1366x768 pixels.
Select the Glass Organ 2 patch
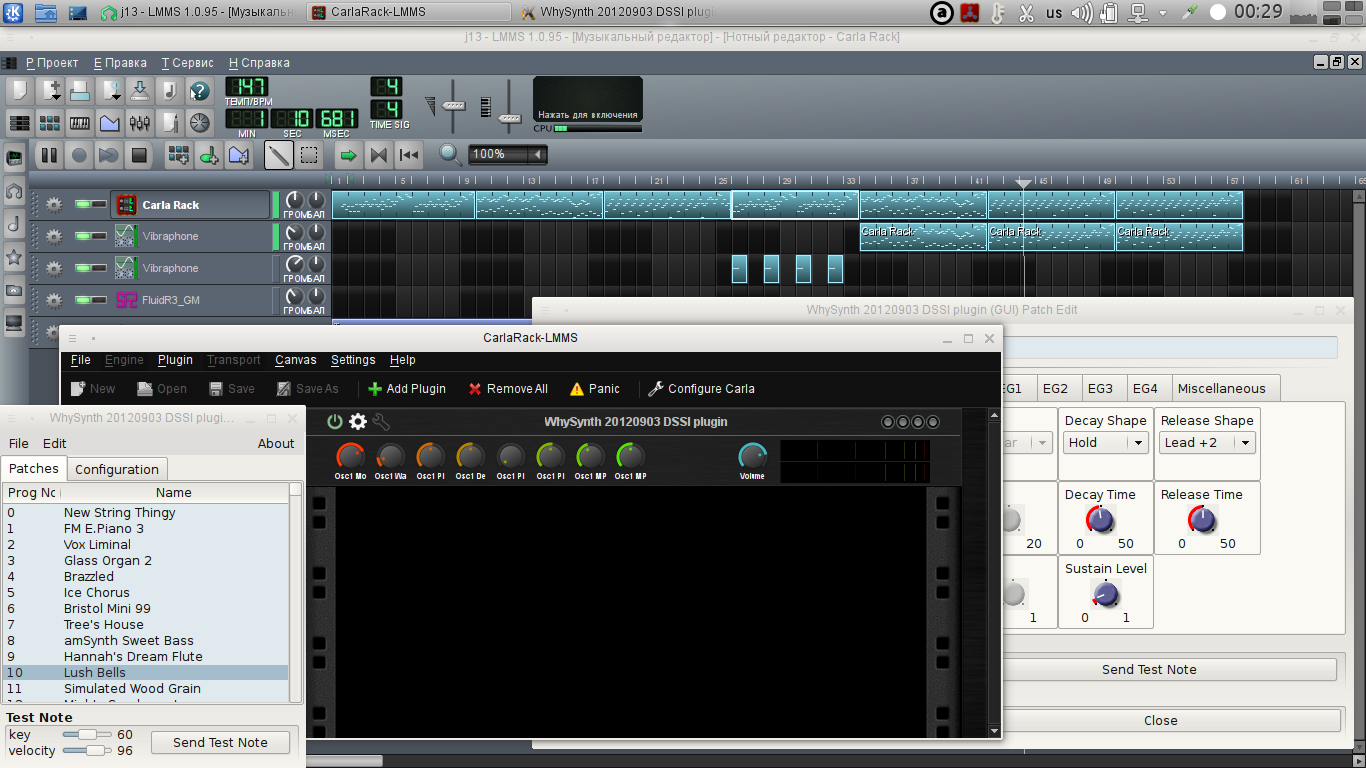coord(145,561)
